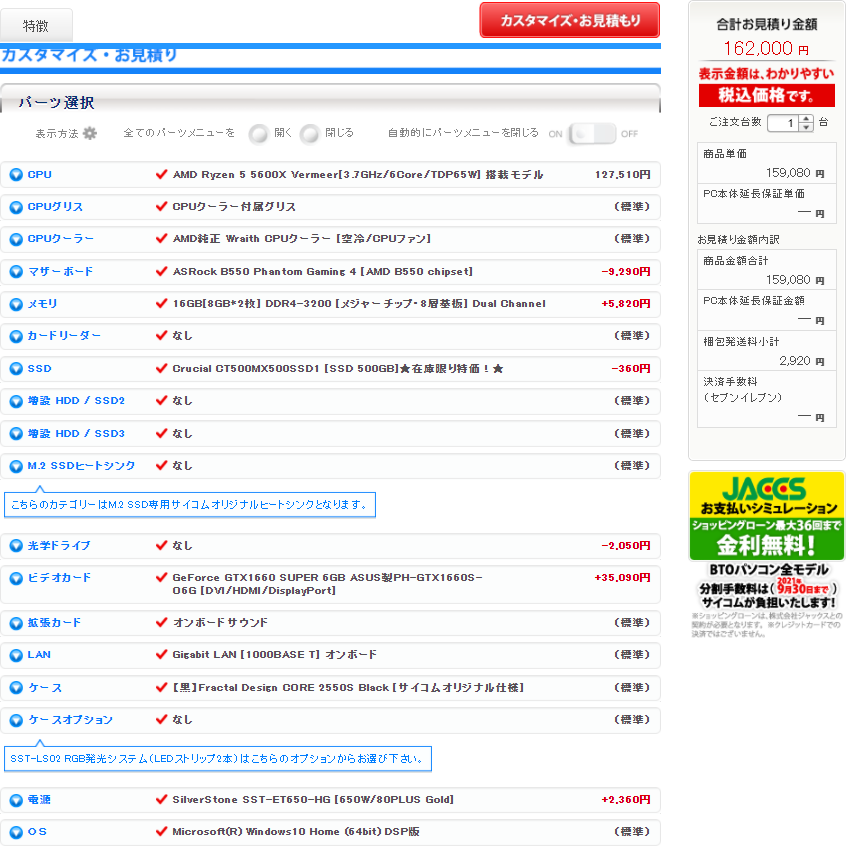Select the 開く radio button for all menus

pos(259,133)
